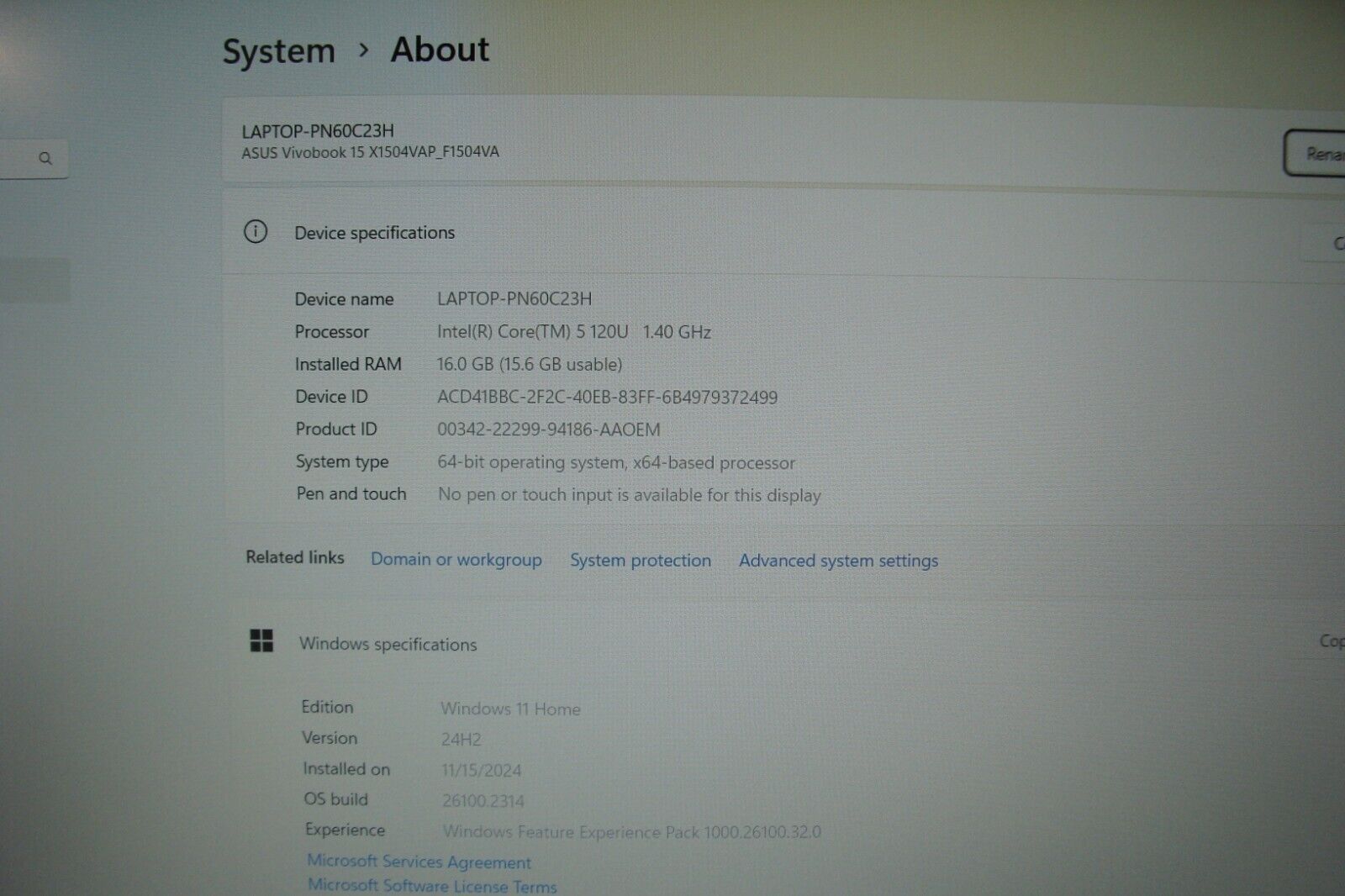Click the Edition label
The width and height of the screenshot is (1345, 896).
(x=328, y=707)
